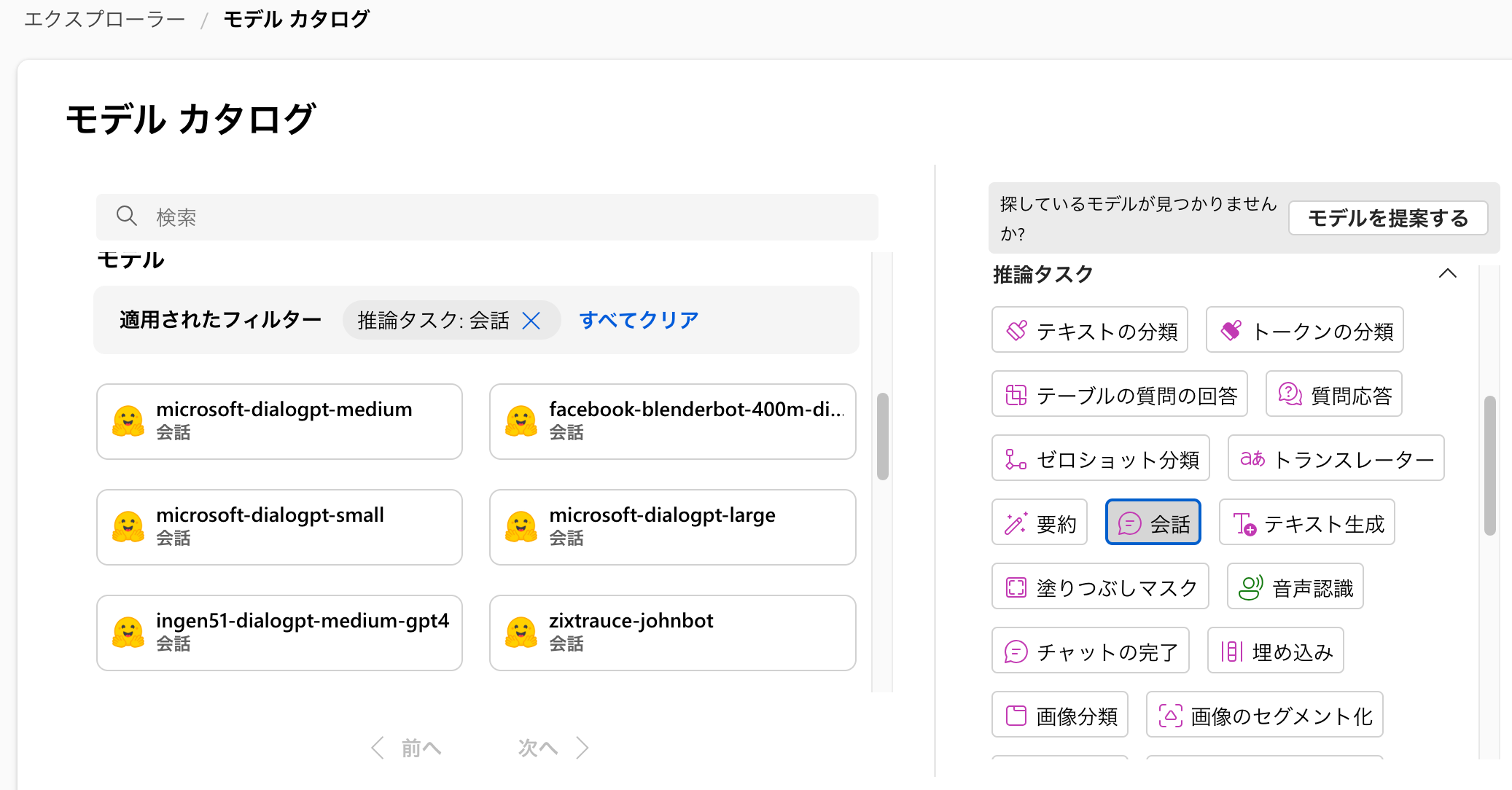Toggle the テキストの分類 task filter

tap(1090, 331)
